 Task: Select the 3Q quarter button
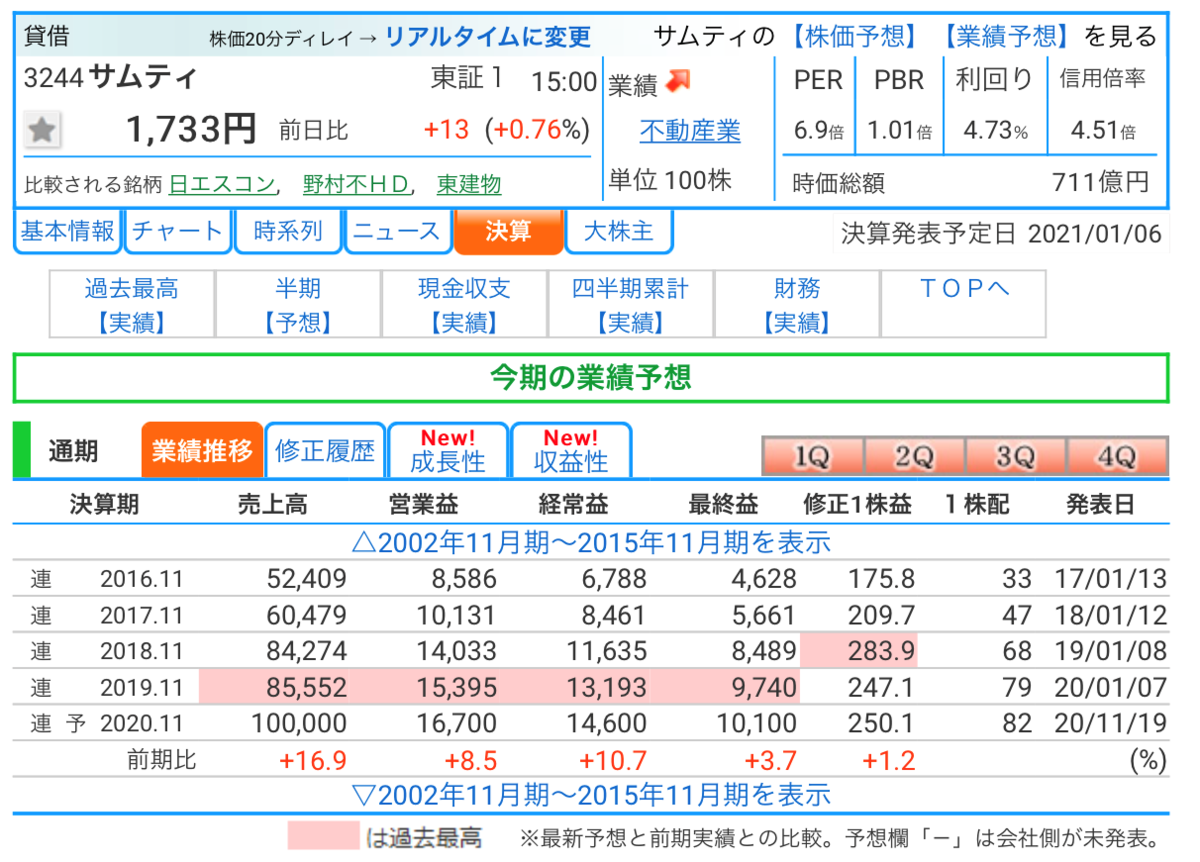click(x=1015, y=456)
